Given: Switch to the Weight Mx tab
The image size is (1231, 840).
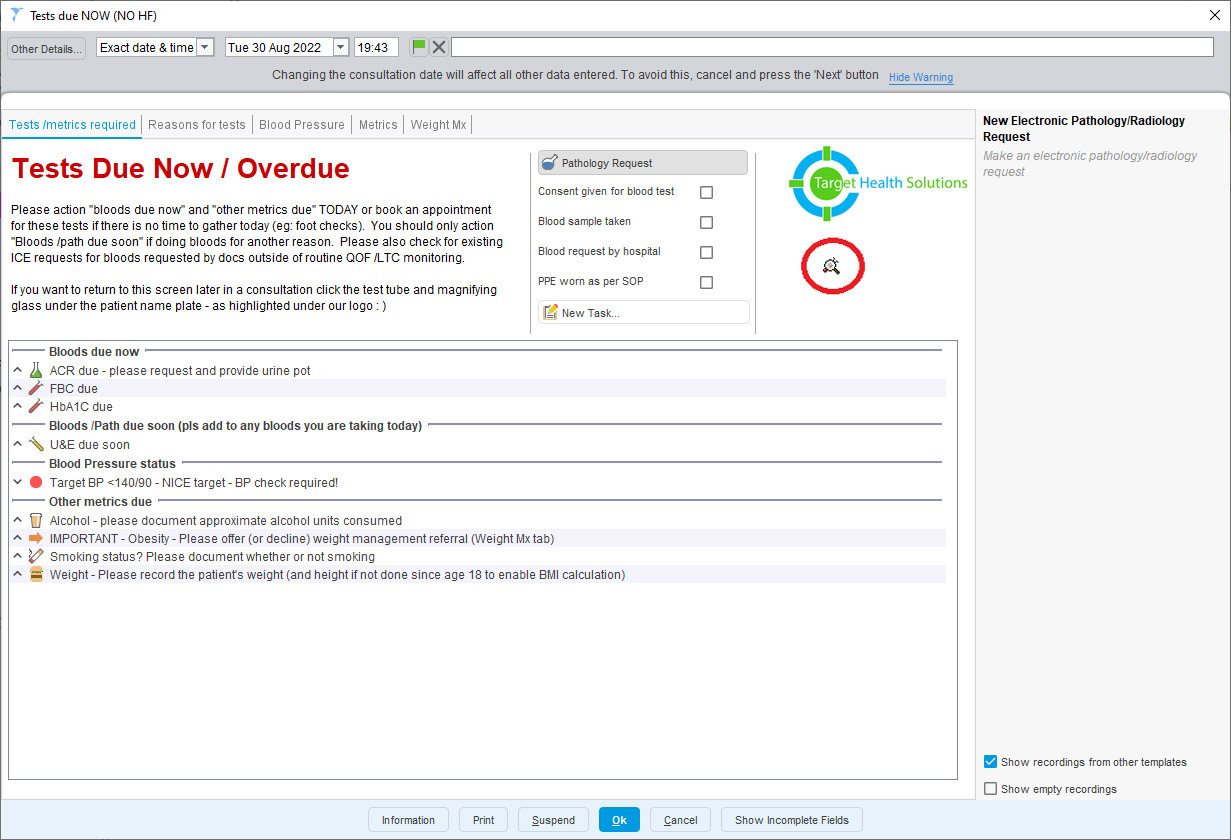Looking at the screenshot, I should [438, 125].
